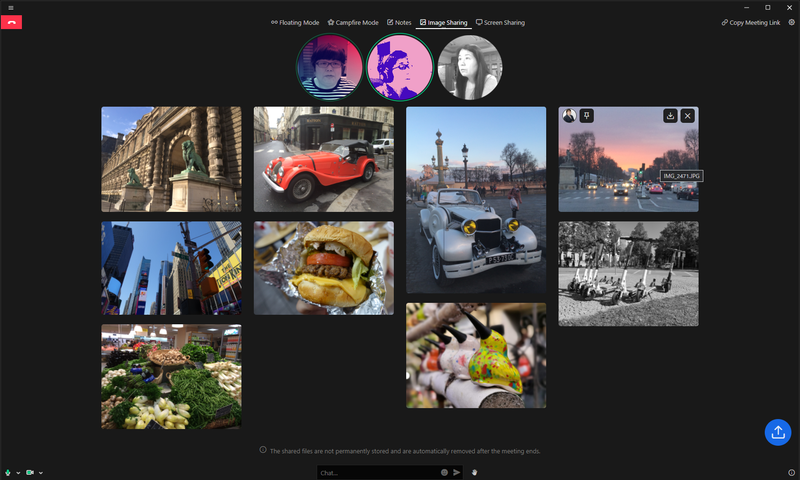Click the red hang up call button
Image resolution: width=800 pixels, height=480 pixels.
click(x=11, y=22)
